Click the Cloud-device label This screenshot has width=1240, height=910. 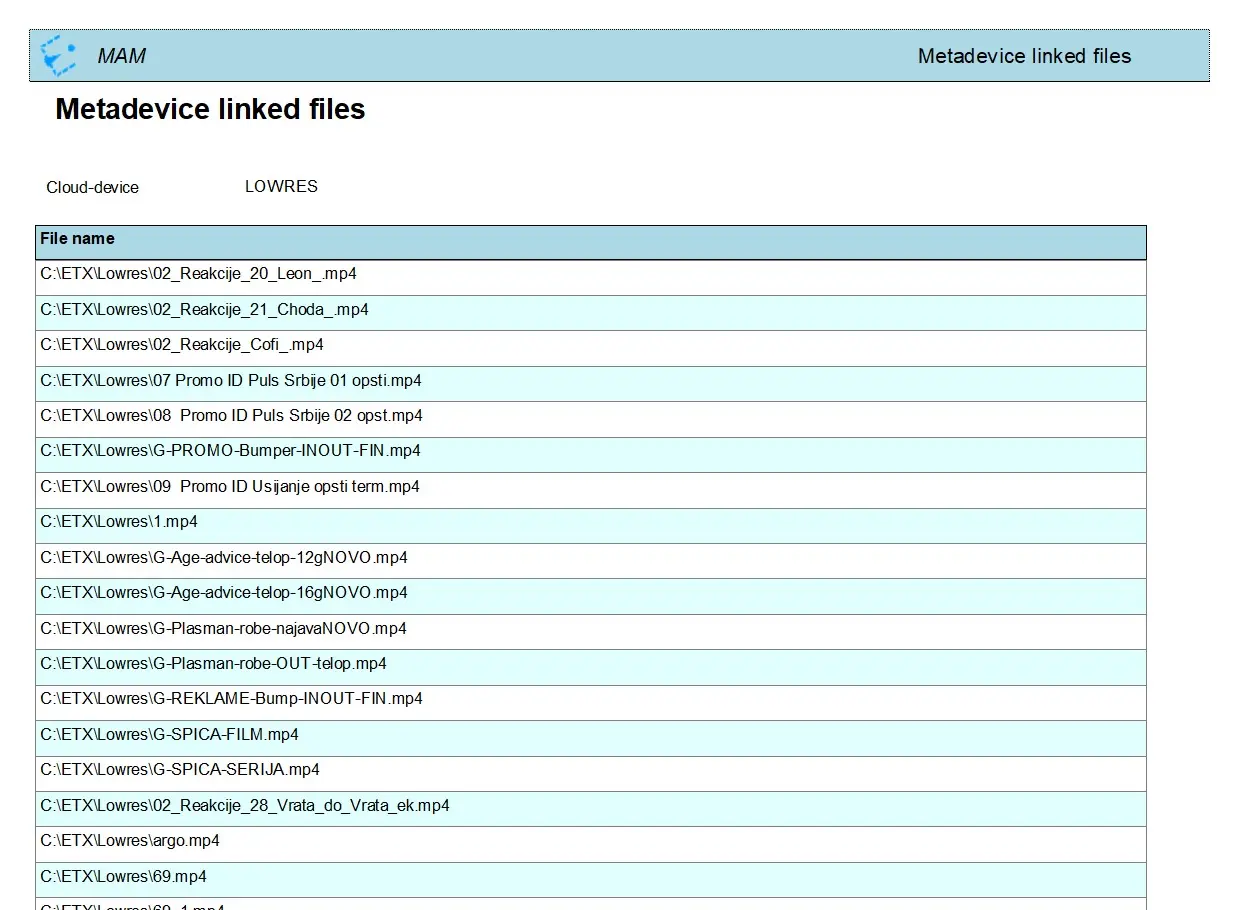pos(92,188)
